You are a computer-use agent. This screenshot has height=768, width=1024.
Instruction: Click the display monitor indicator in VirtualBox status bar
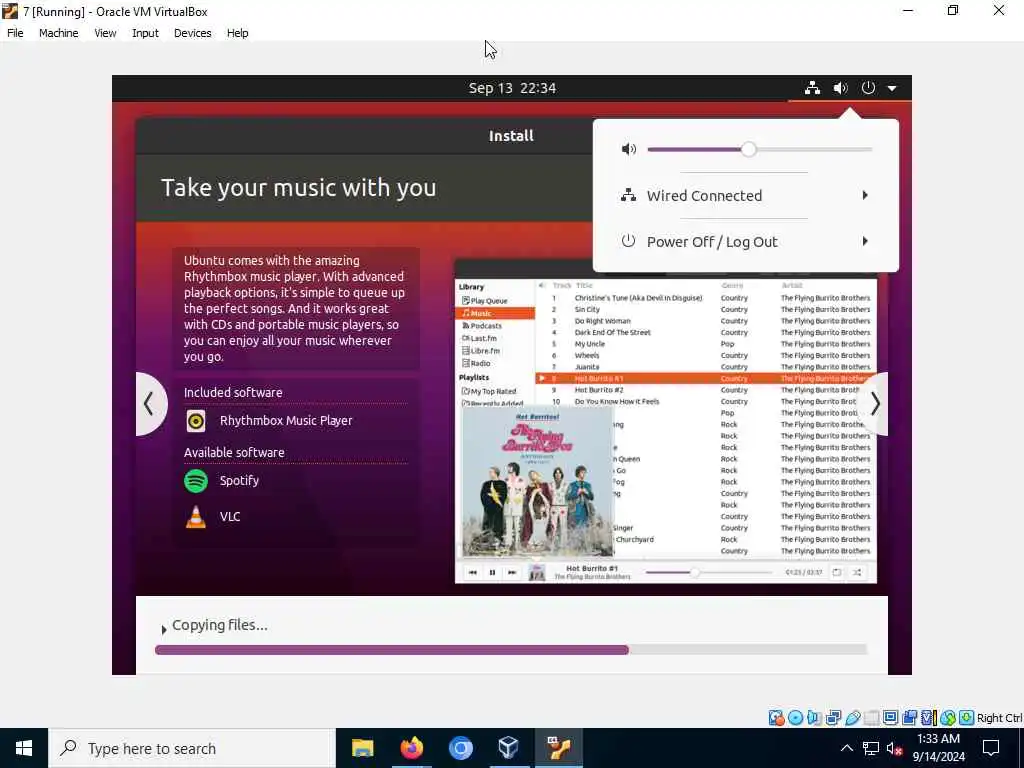pyautogui.click(x=890, y=718)
